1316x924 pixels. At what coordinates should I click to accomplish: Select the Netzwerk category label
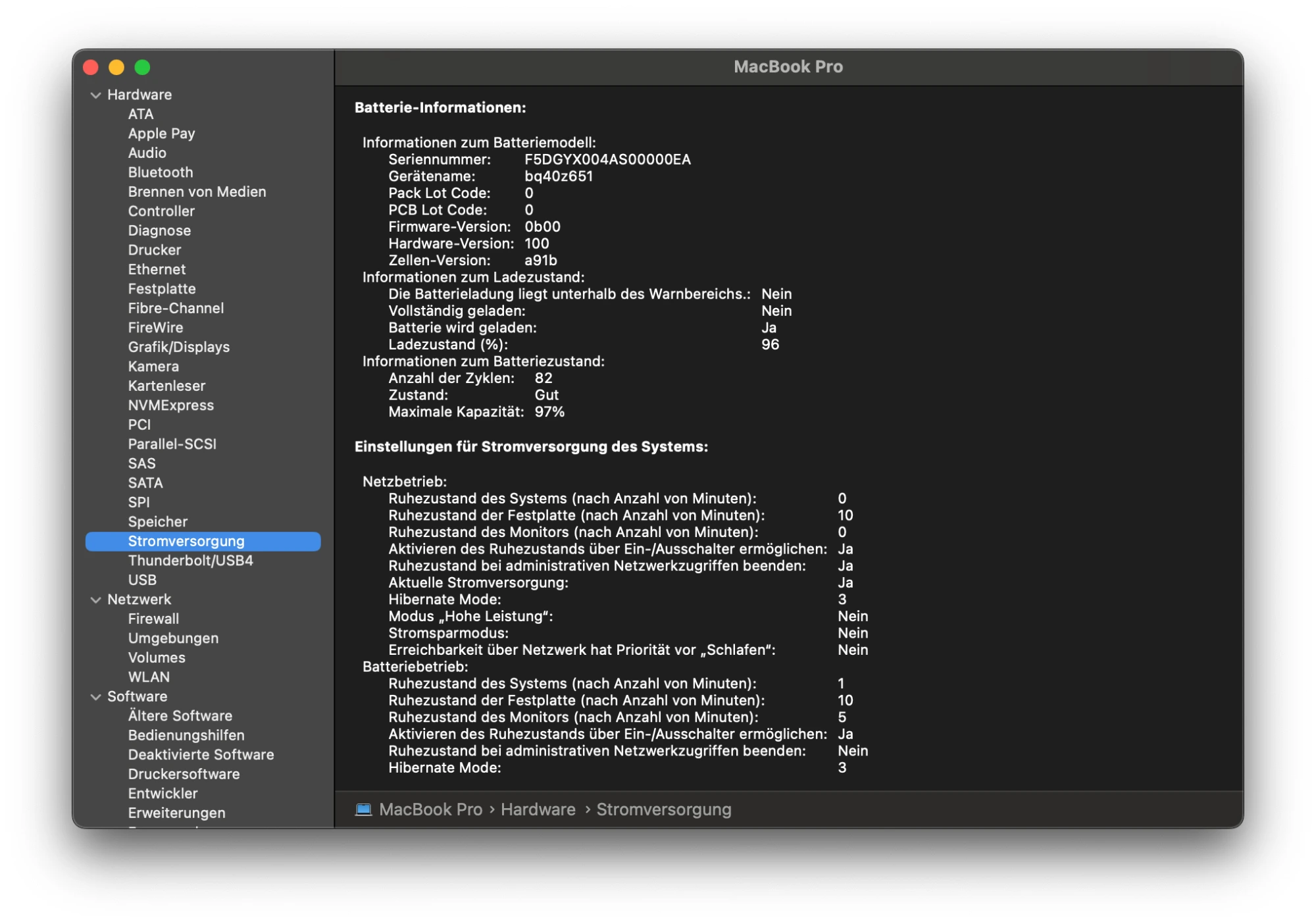(139, 600)
